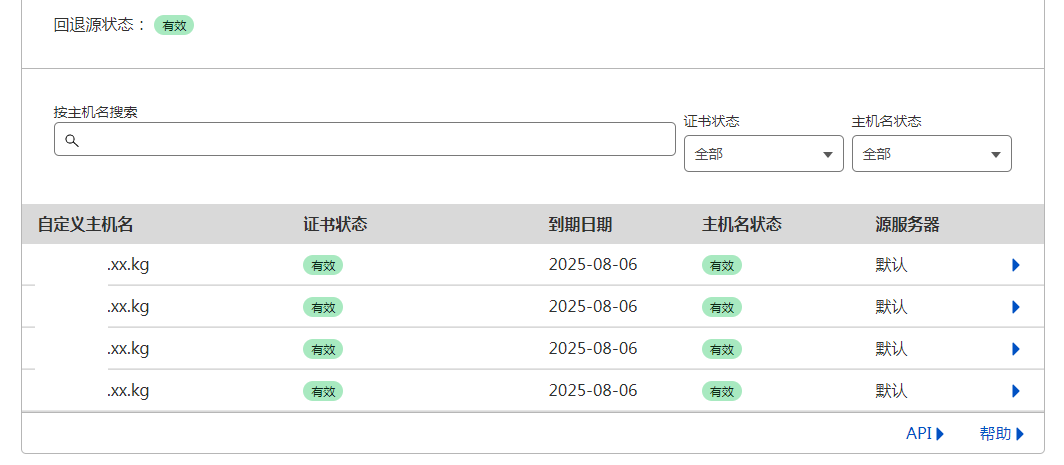Viewport: 1064px width, 465px height.
Task: Click the 证书状态 column header
Action: point(335,225)
